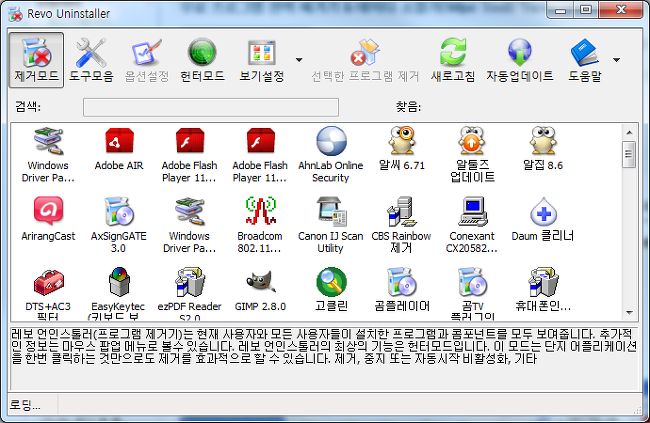Select the 제거모드 uninstaller toolbar button
This screenshot has width=650, height=423.
click(36, 60)
